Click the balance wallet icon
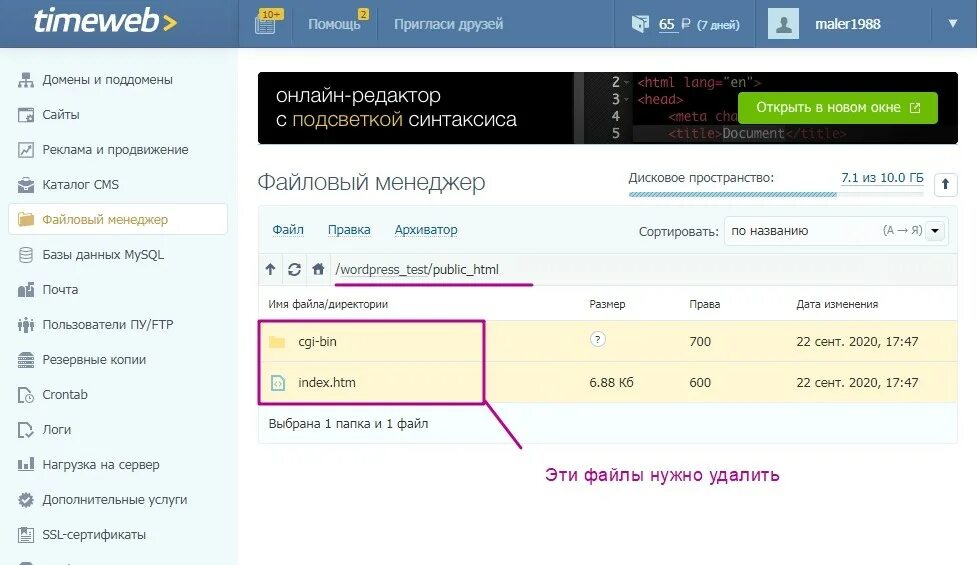Image resolution: width=977 pixels, height=565 pixels. [640, 24]
